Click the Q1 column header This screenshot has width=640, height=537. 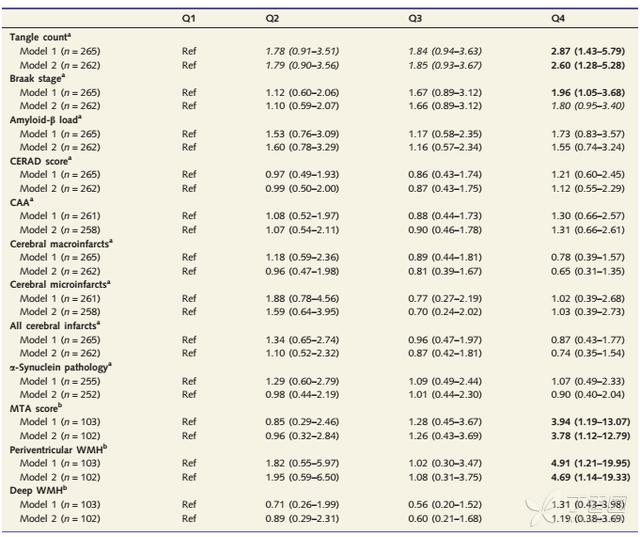pos(189,19)
